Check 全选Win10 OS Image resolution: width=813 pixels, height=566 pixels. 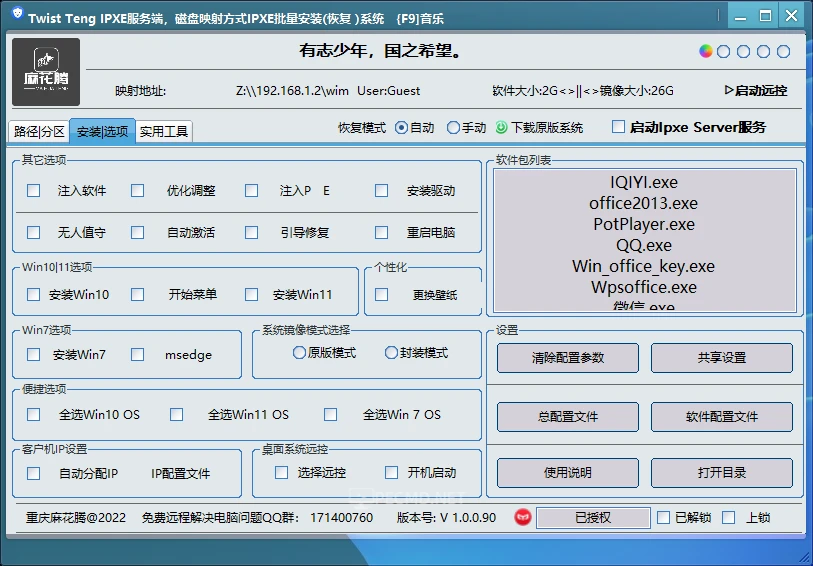coord(33,415)
